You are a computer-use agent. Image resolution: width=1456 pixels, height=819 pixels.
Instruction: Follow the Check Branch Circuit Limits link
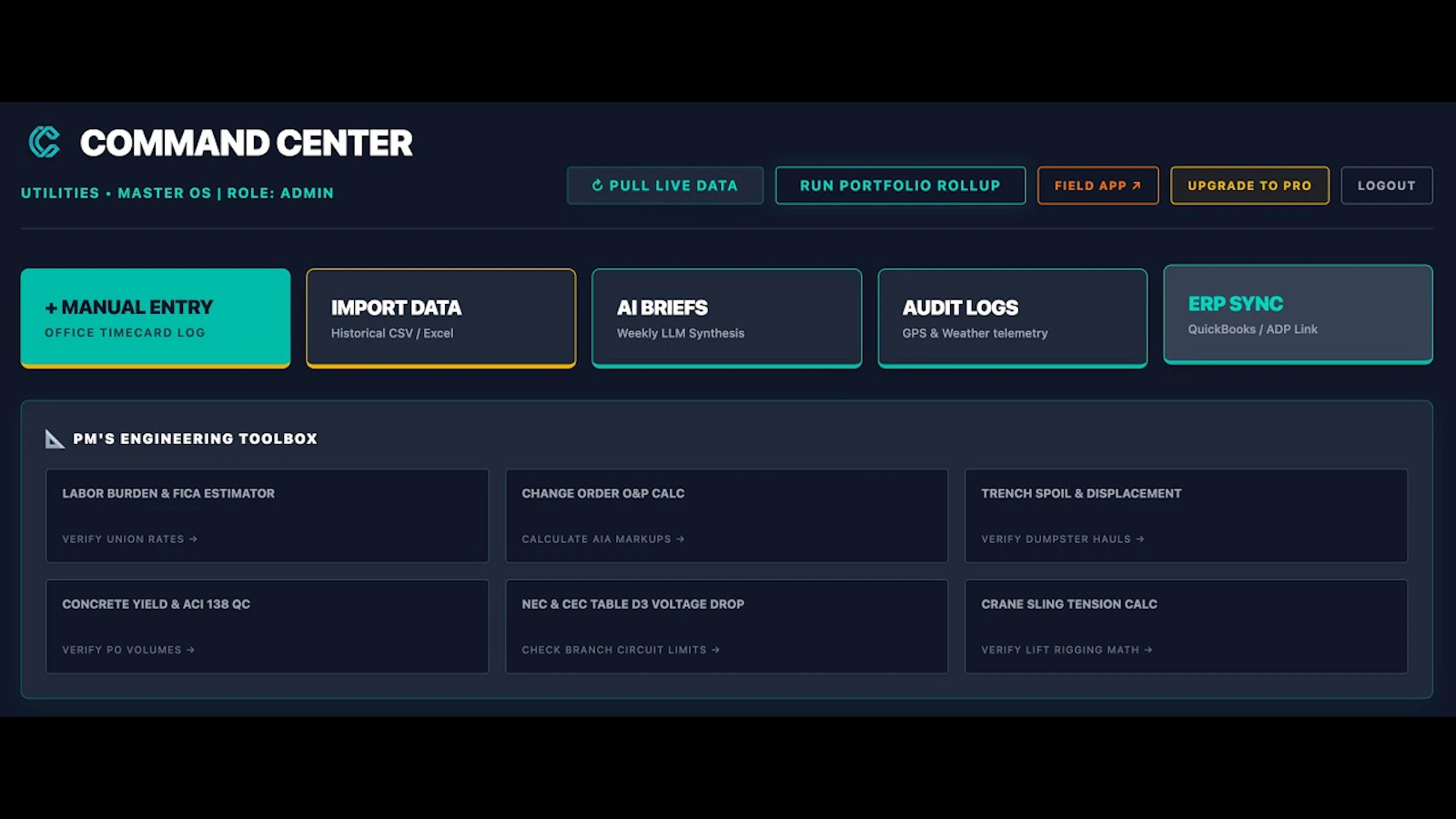(621, 651)
